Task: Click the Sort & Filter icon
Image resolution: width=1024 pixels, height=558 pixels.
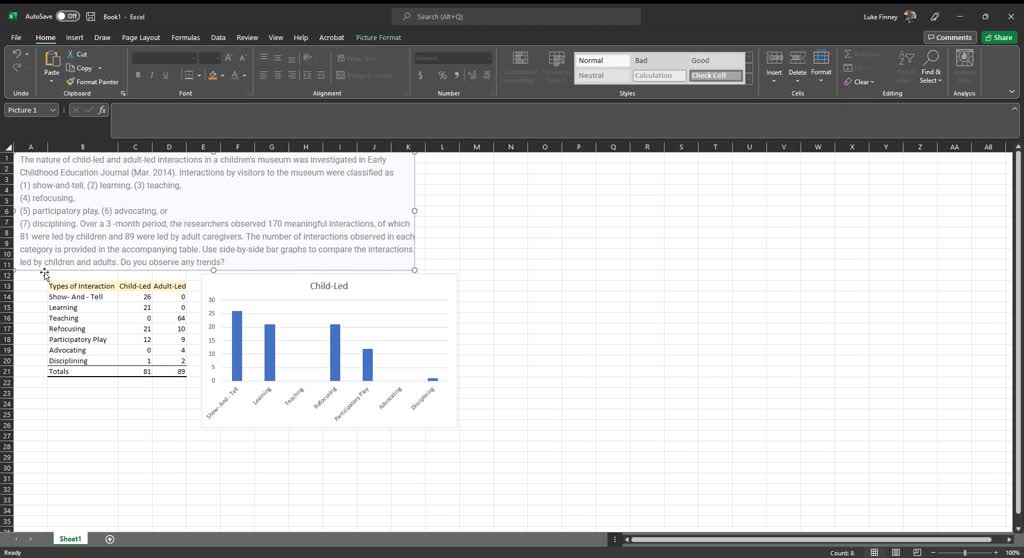Action: click(x=906, y=58)
